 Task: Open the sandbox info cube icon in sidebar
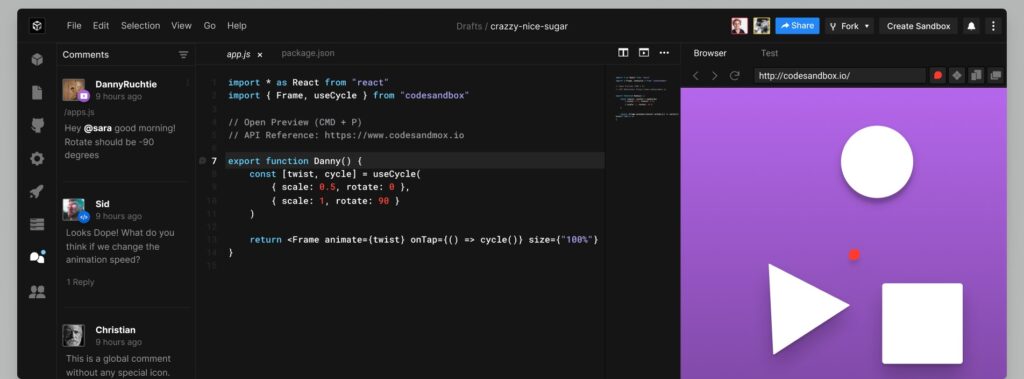[37, 59]
